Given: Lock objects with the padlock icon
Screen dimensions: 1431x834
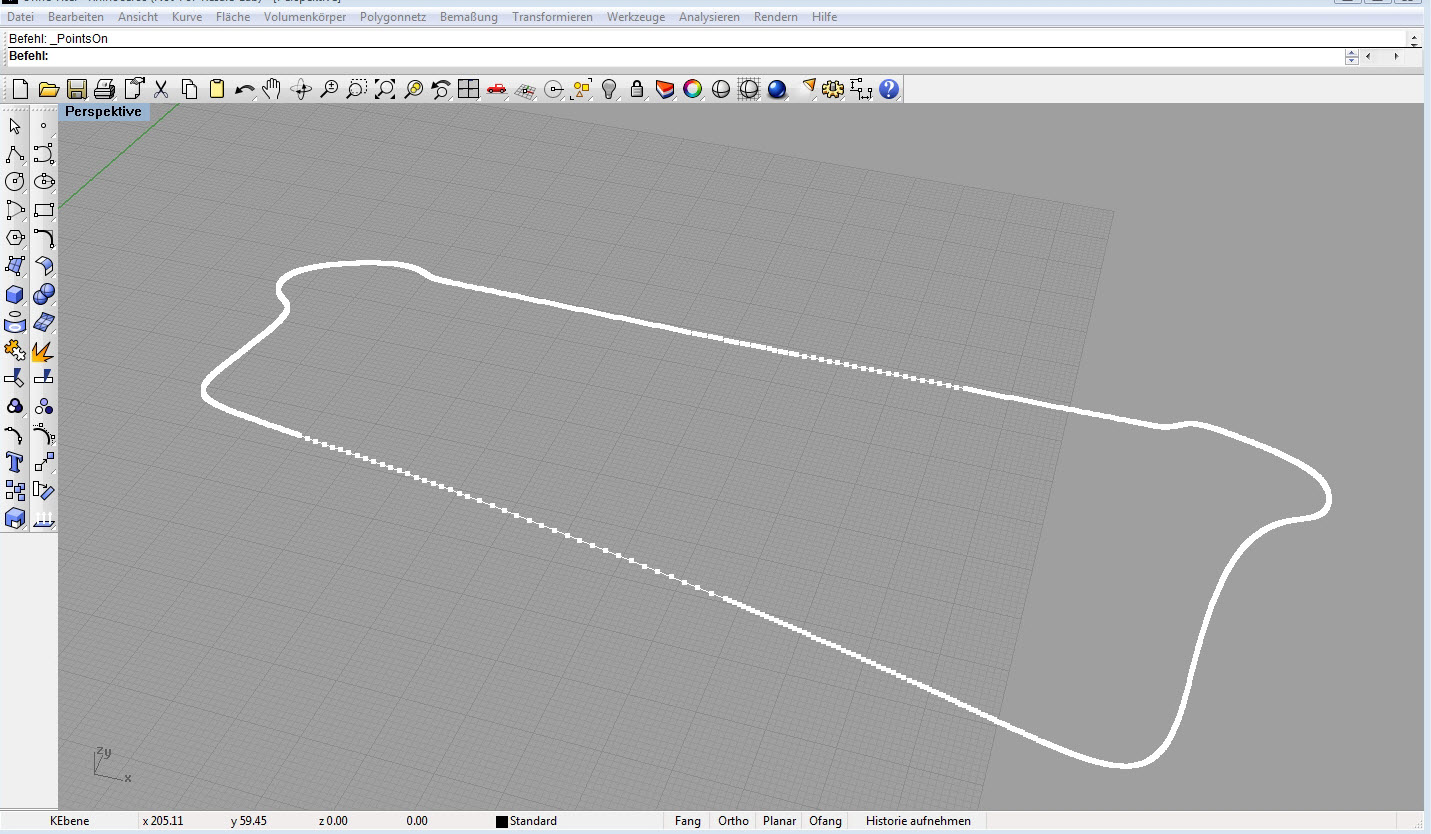Looking at the screenshot, I should (x=637, y=89).
